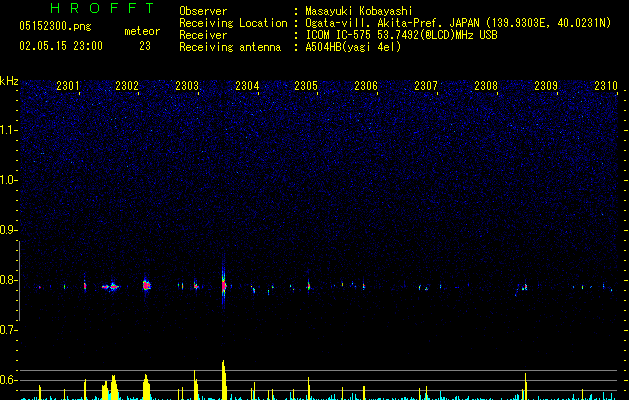Click the 0.8 kHz axis label
The width and height of the screenshot is (629, 400).
(8, 280)
